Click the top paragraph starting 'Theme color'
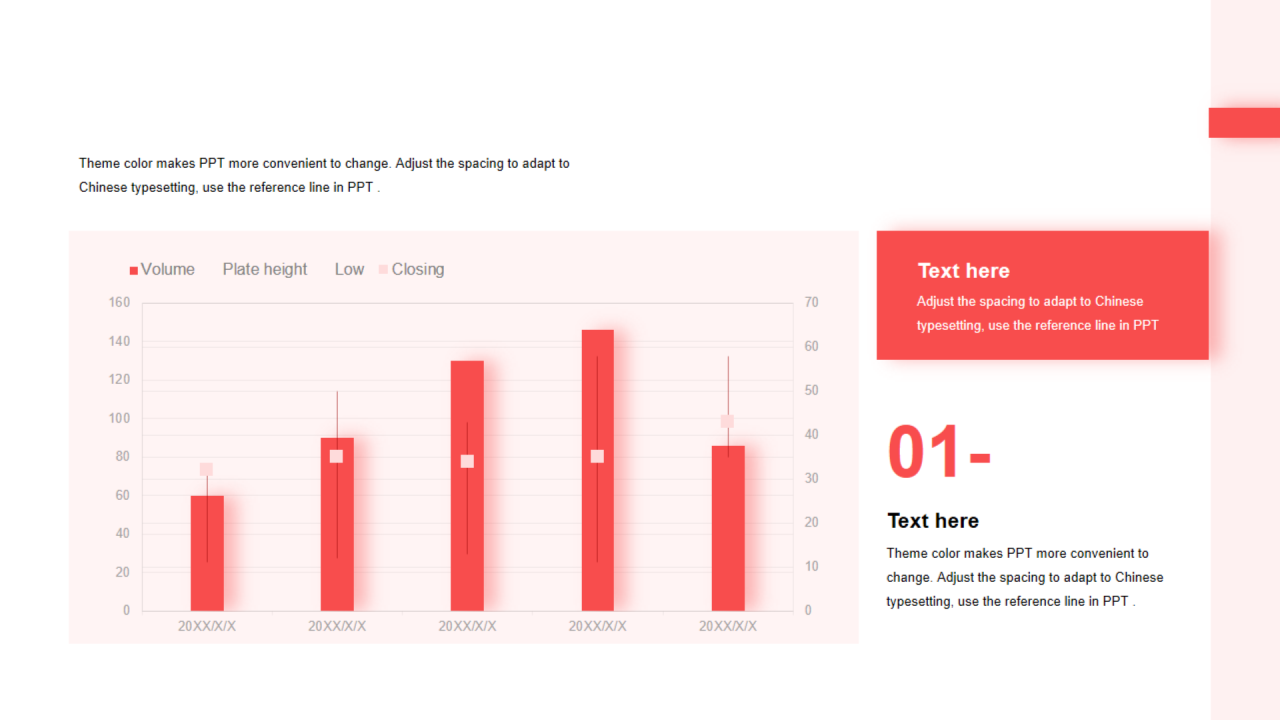Screen dimensions: 1280x720 324,175
